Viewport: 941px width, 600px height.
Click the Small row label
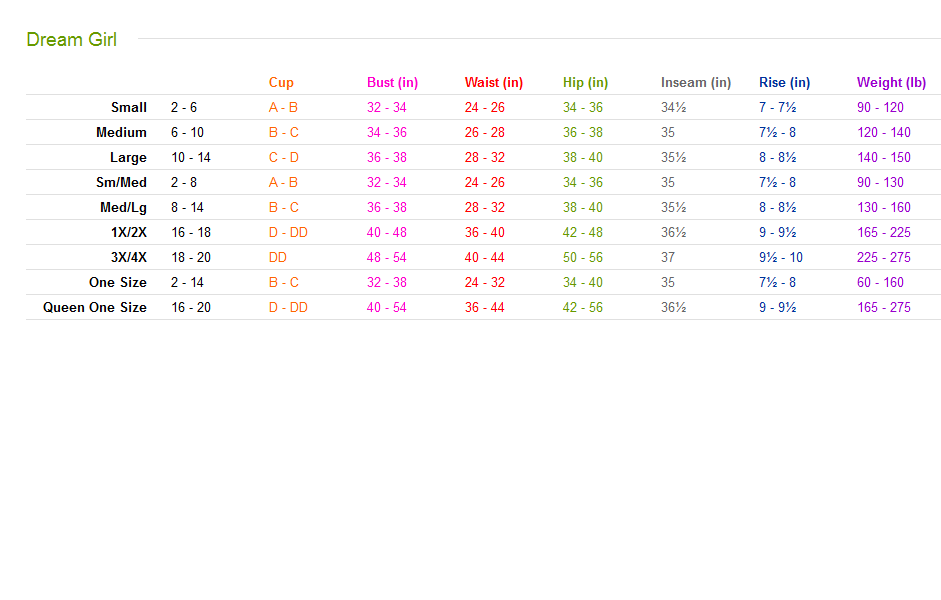pos(129,107)
